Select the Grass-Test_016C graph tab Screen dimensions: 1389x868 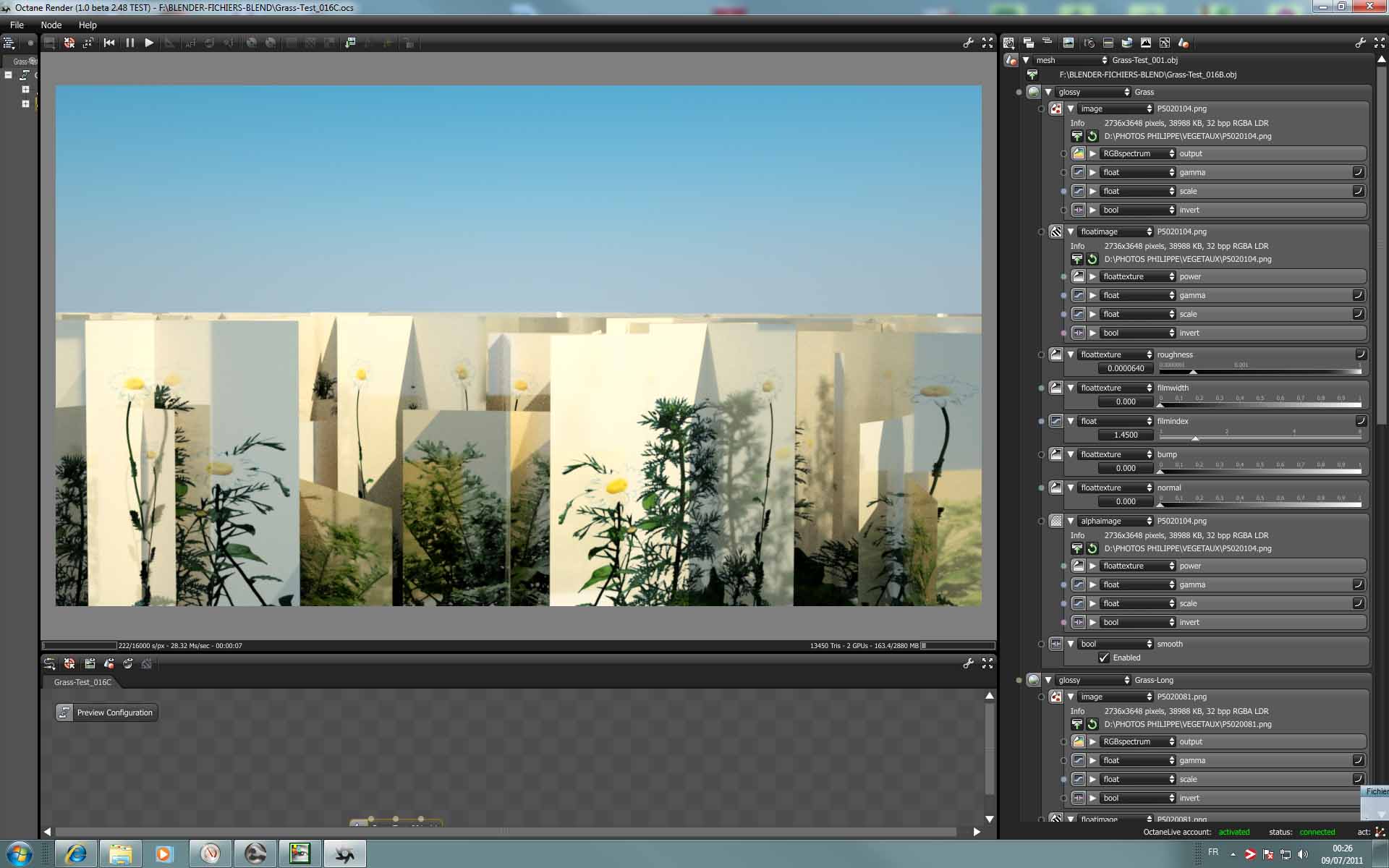pyautogui.click(x=82, y=682)
